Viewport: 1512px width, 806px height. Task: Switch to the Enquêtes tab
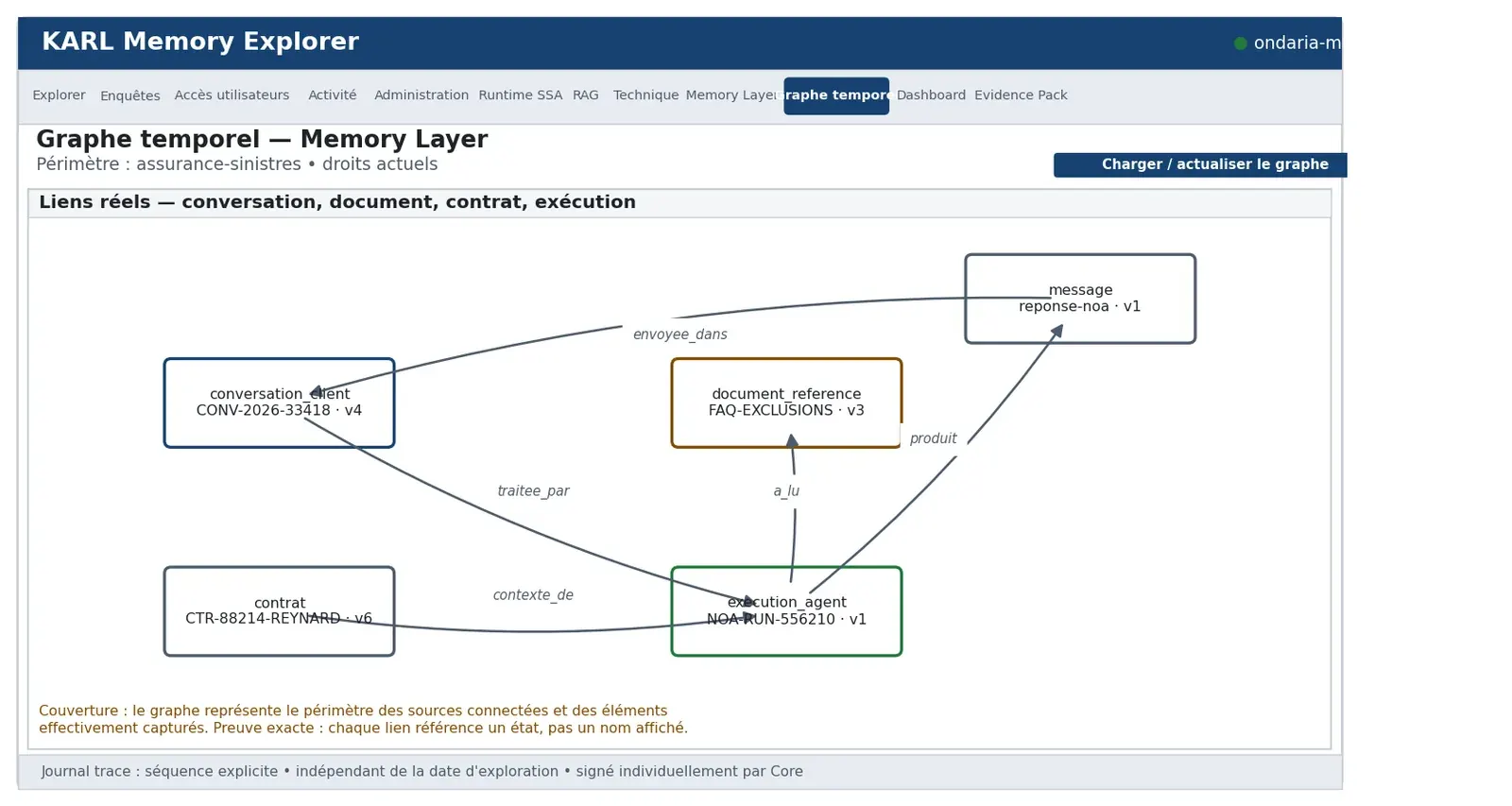pyautogui.click(x=130, y=95)
